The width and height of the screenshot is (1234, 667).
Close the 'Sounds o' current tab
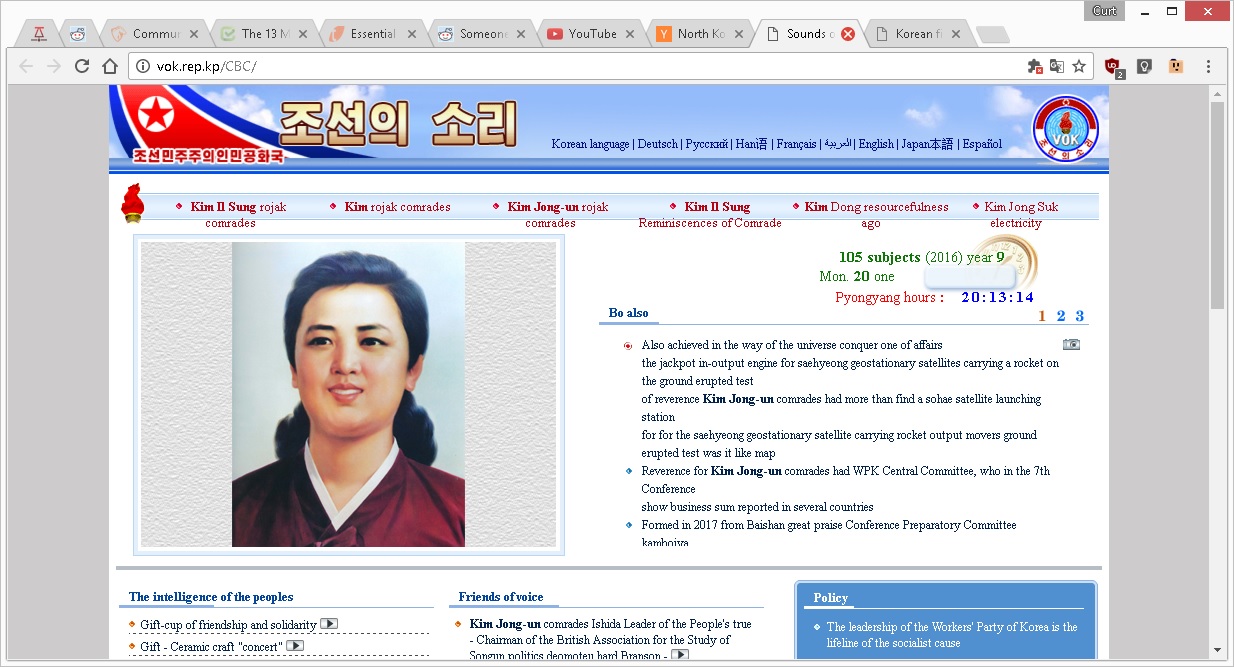pos(848,34)
